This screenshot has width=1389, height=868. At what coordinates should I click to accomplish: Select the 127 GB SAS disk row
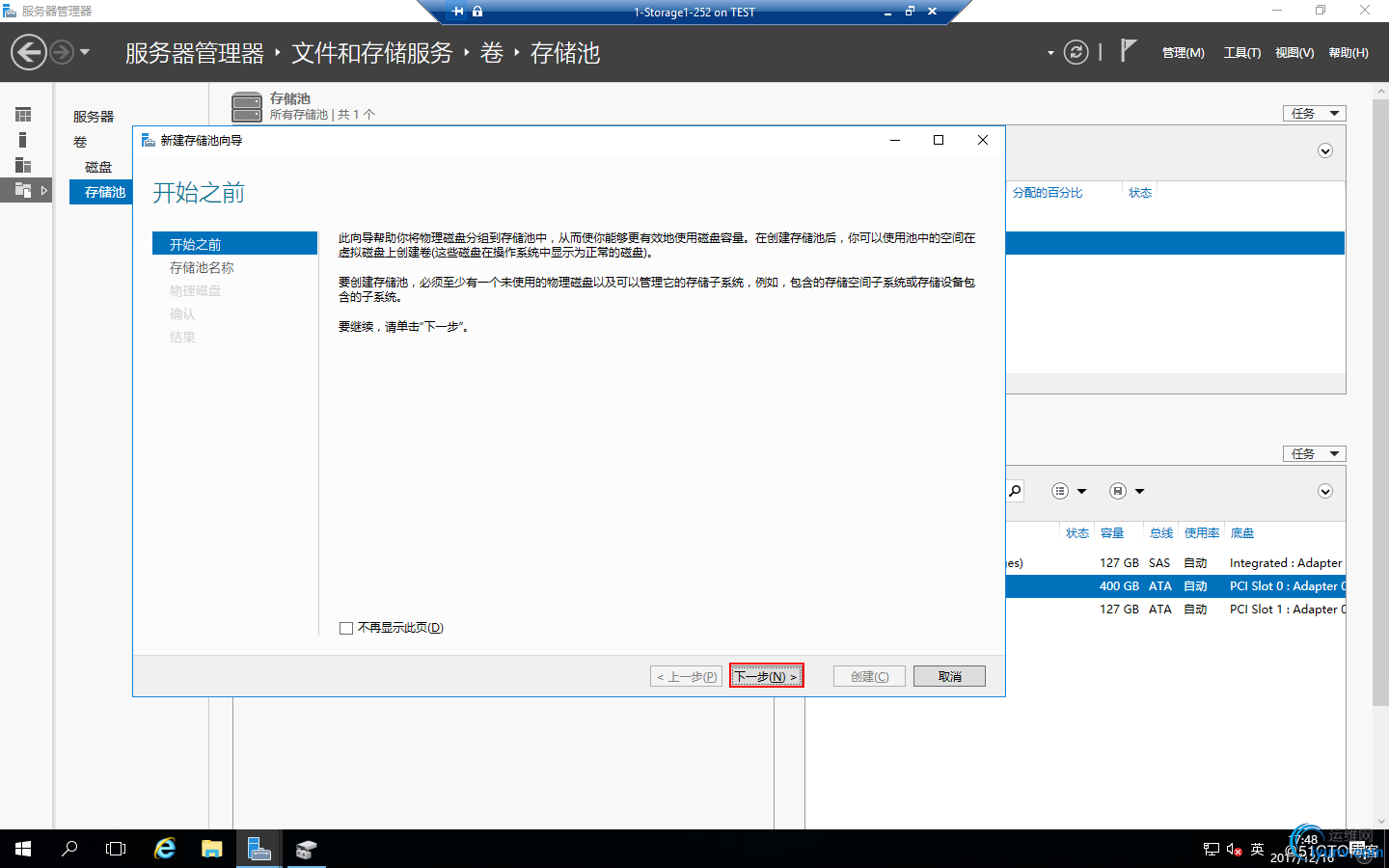[x=1175, y=563]
